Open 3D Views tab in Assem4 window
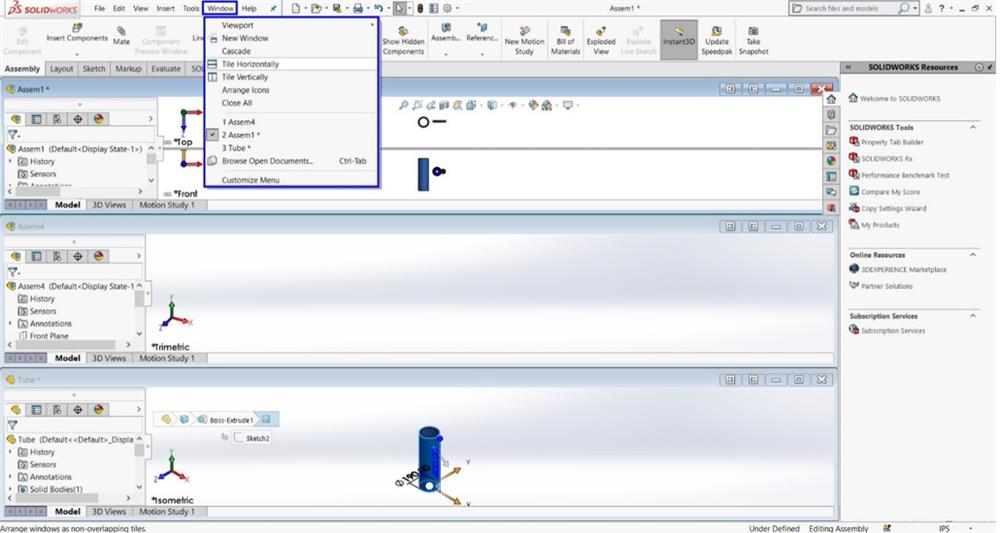The width and height of the screenshot is (1000, 533). click(109, 358)
